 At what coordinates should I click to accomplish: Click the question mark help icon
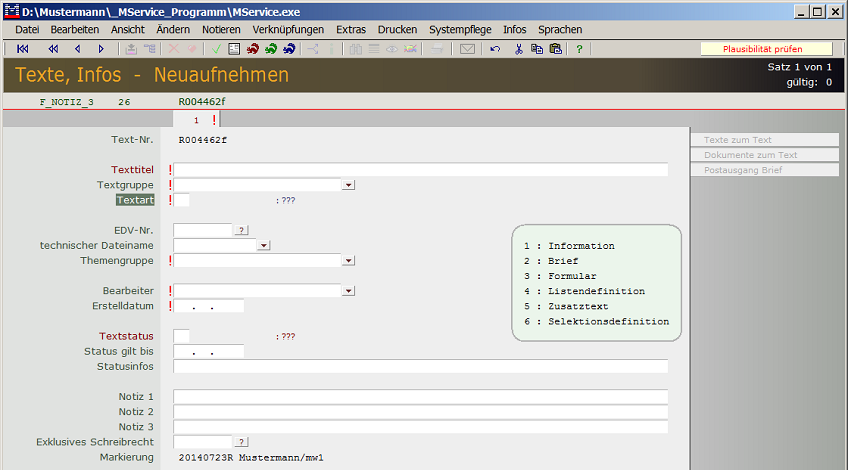(579, 49)
